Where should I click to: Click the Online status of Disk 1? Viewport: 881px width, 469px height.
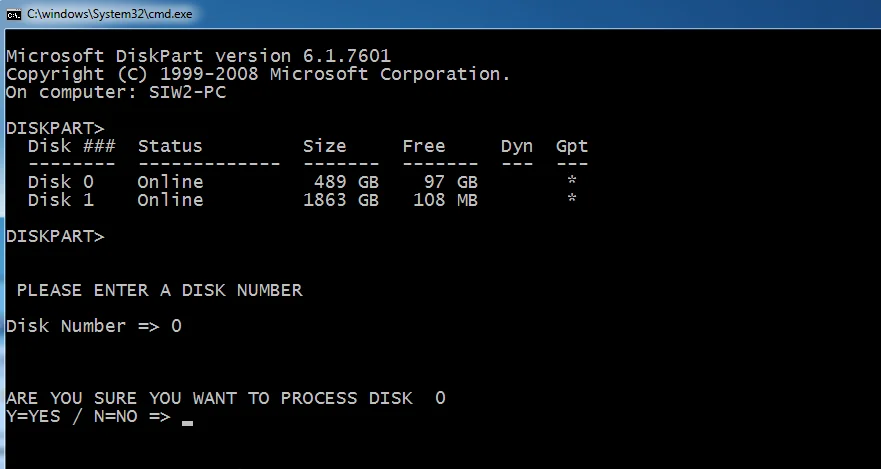tap(170, 200)
